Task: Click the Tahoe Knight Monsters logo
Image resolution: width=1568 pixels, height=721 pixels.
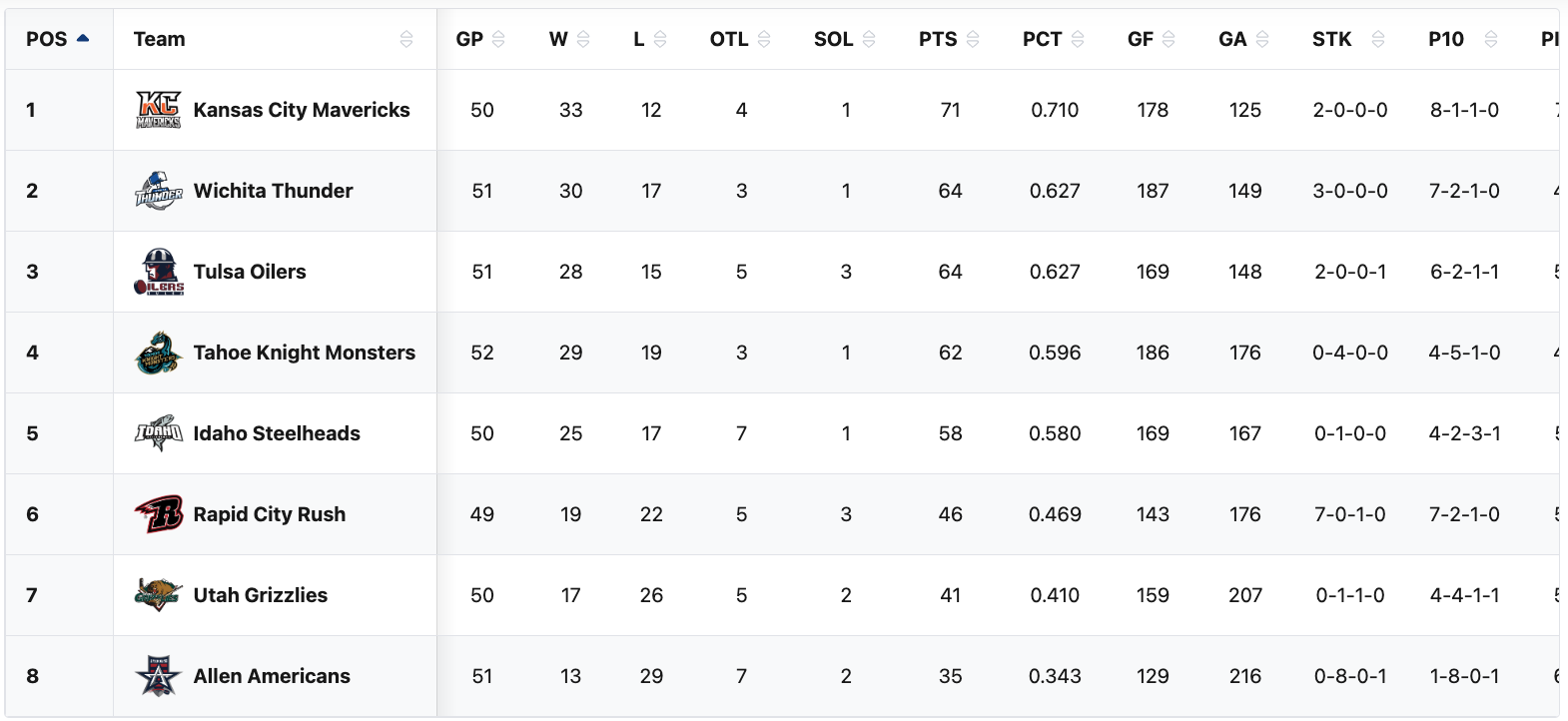Action: coord(158,353)
